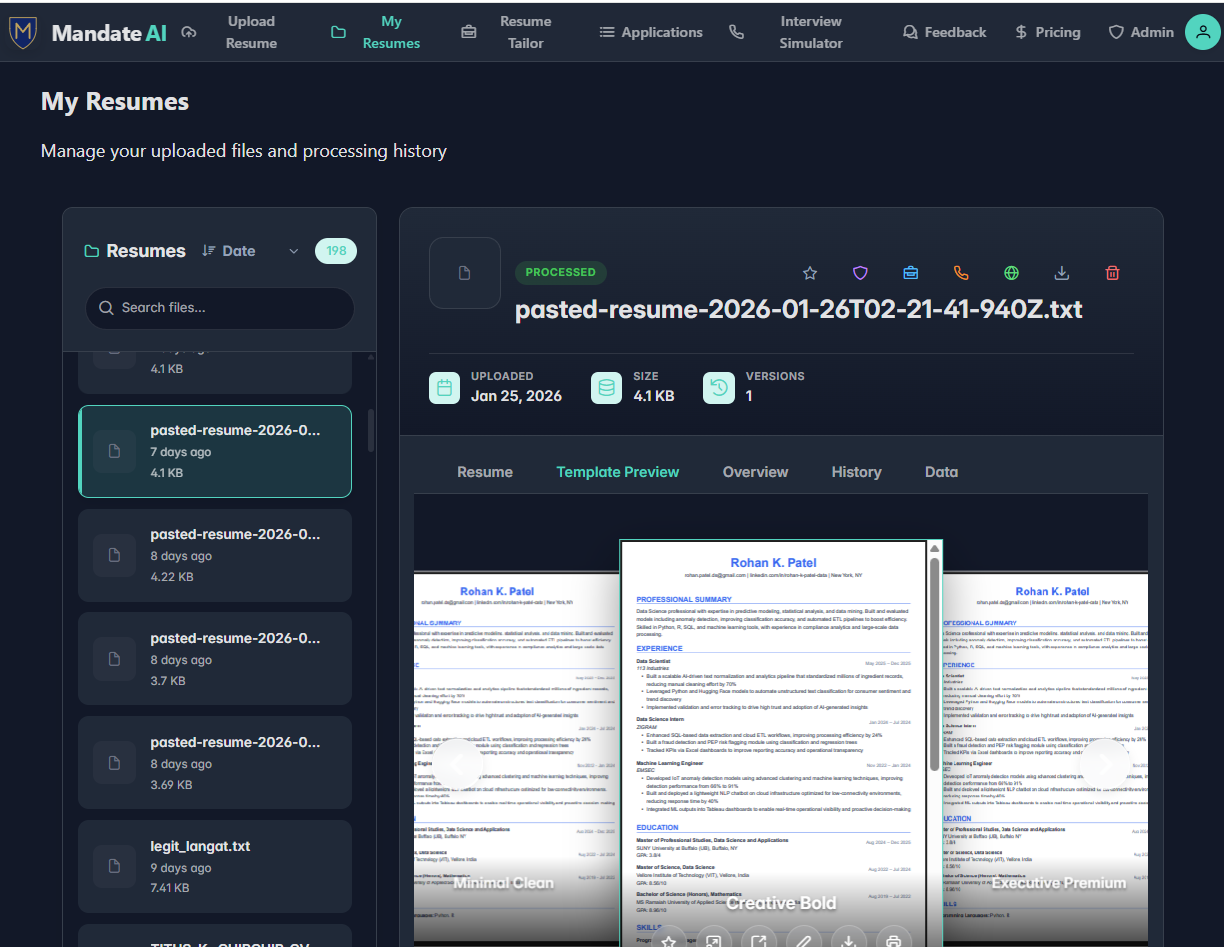Click the previous arrow in the template carousel
1224x947 pixels.
tap(459, 763)
